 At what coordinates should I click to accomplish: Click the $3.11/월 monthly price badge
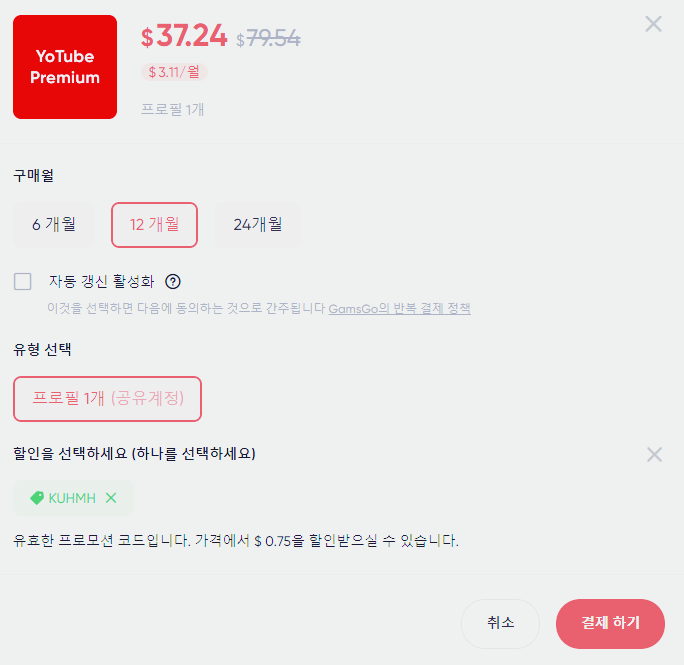coord(174,72)
